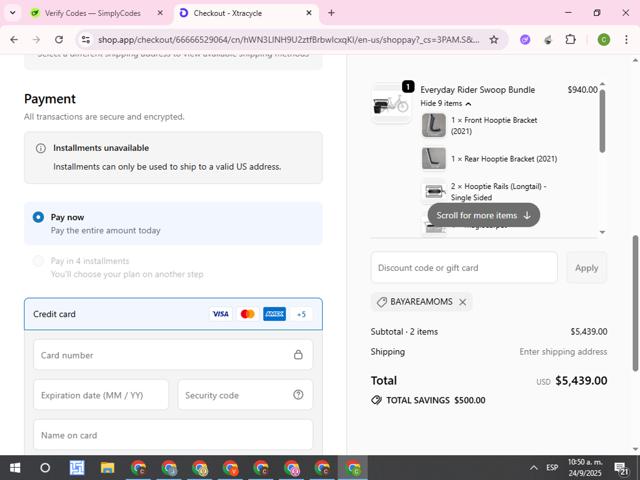Close the Checkout - Xtracycle tab
Viewport: 640px width, 480px height.
309,13
